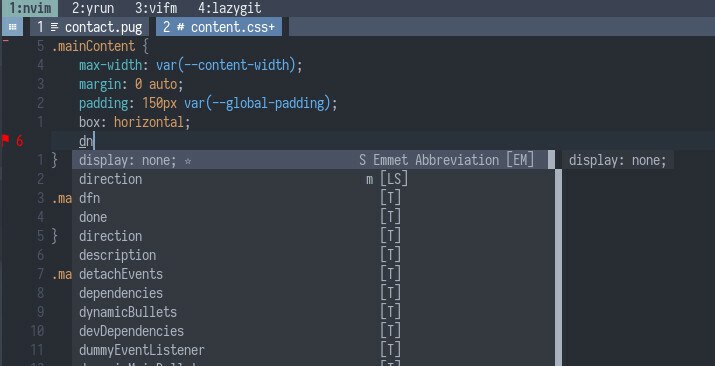Select the 'detachEvents' completion item
This screenshot has width=715, height=366.
[313, 274]
